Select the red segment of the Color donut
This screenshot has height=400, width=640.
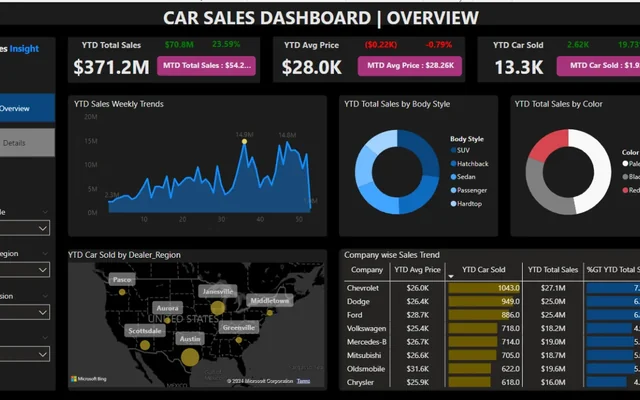pyautogui.click(x=551, y=145)
